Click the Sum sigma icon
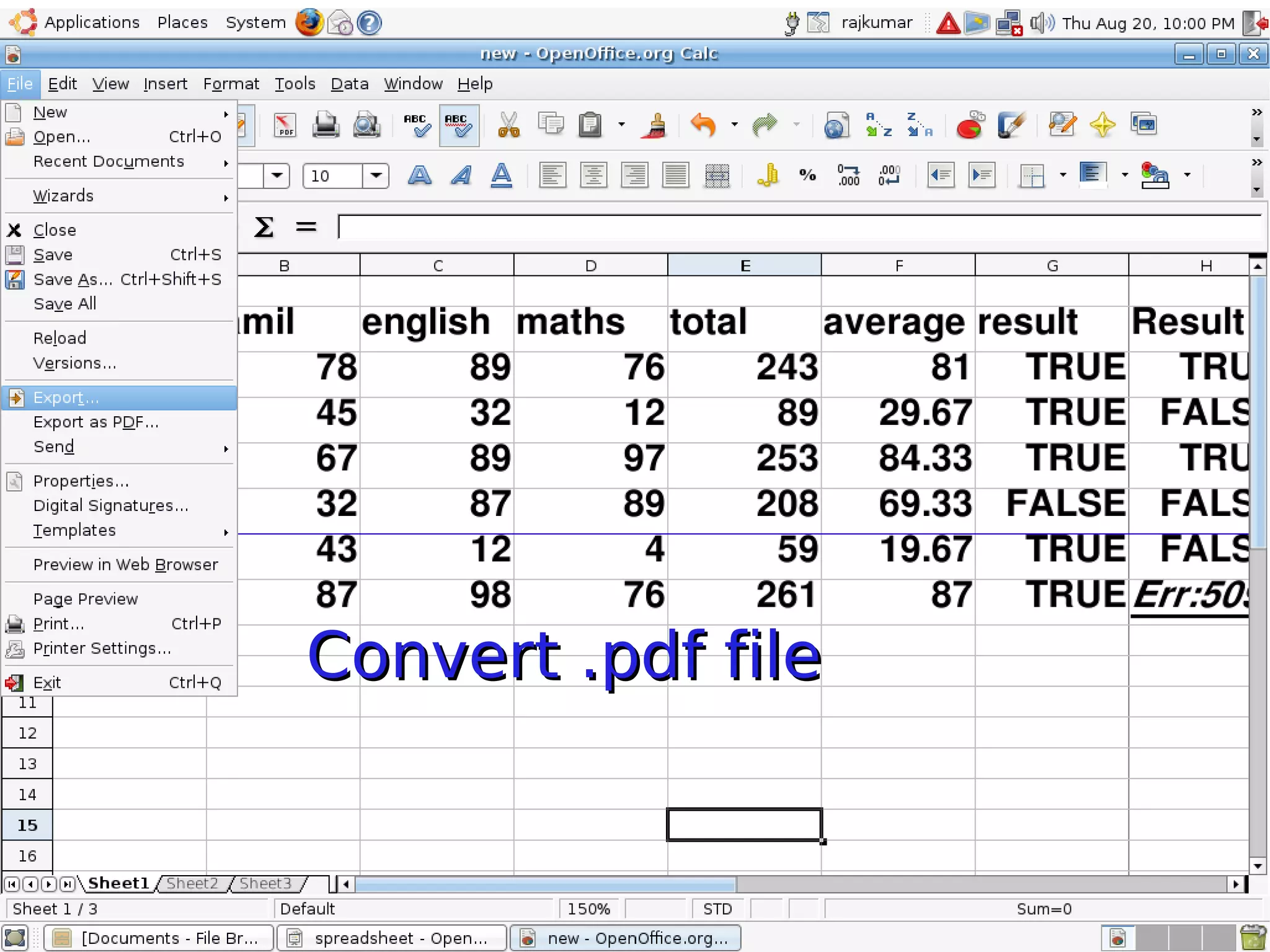Viewport: 1270px width, 952px height. [264, 227]
